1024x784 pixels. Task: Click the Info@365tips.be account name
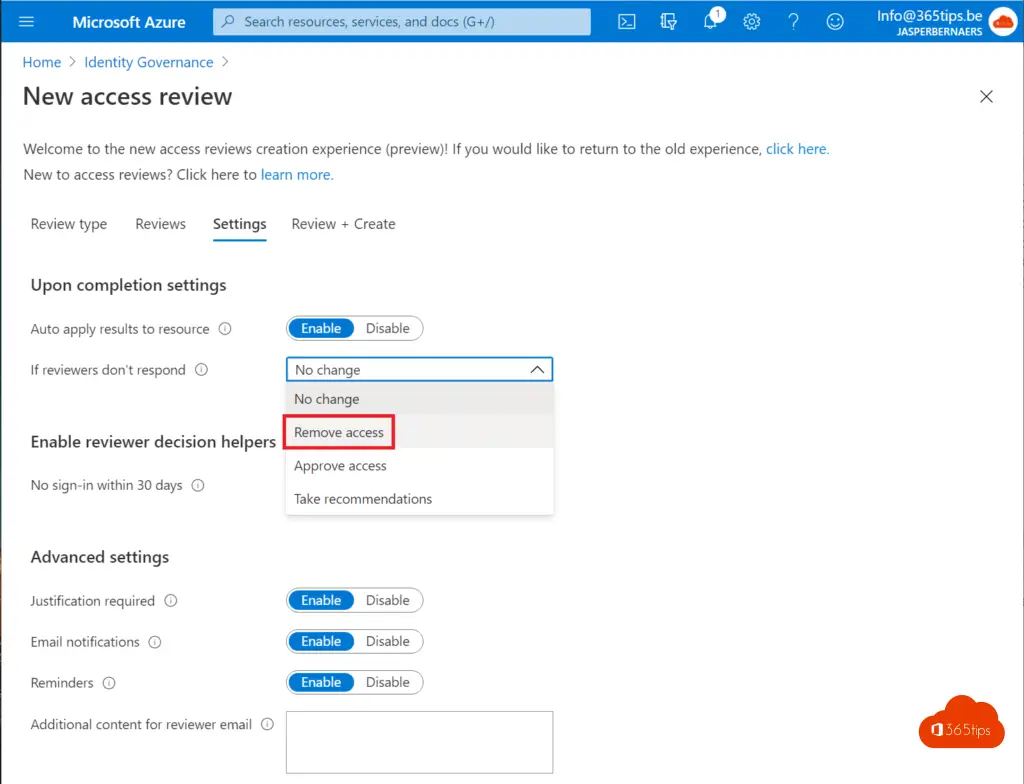(x=929, y=16)
